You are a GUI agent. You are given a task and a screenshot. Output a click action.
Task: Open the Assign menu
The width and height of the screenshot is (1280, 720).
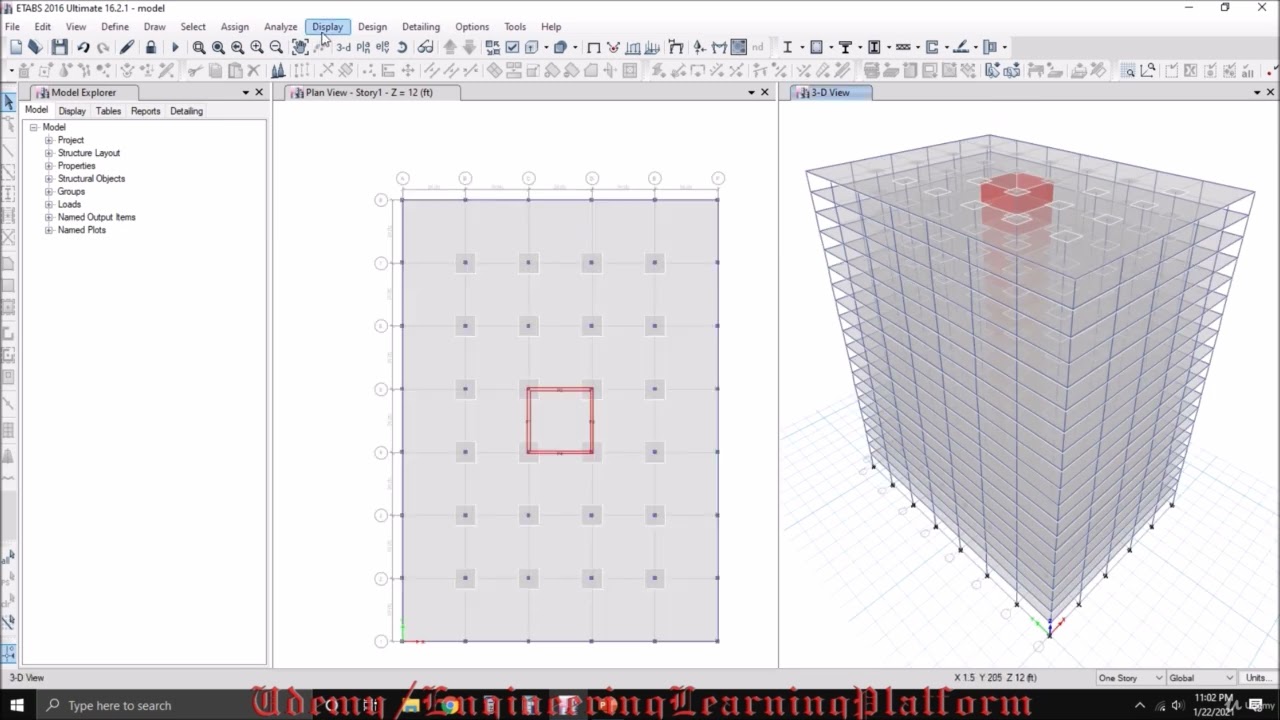click(234, 27)
